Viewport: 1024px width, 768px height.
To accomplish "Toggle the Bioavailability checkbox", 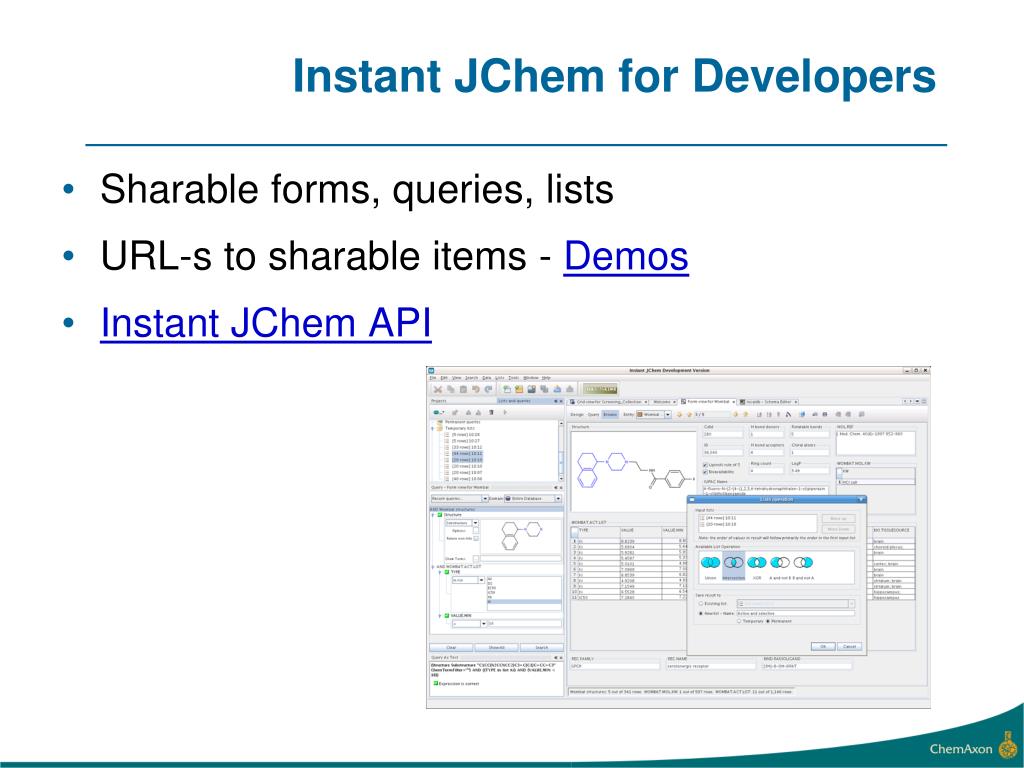I will 705,472.
